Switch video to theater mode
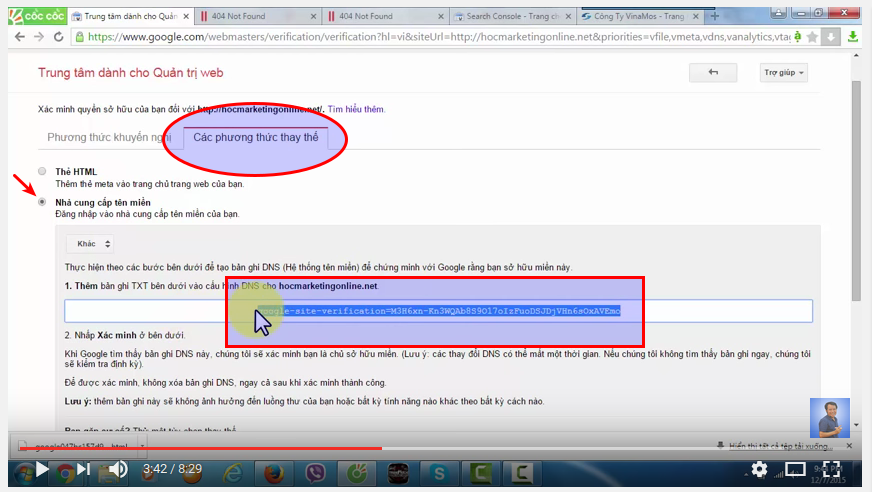The image size is (872, 492). 795,469
